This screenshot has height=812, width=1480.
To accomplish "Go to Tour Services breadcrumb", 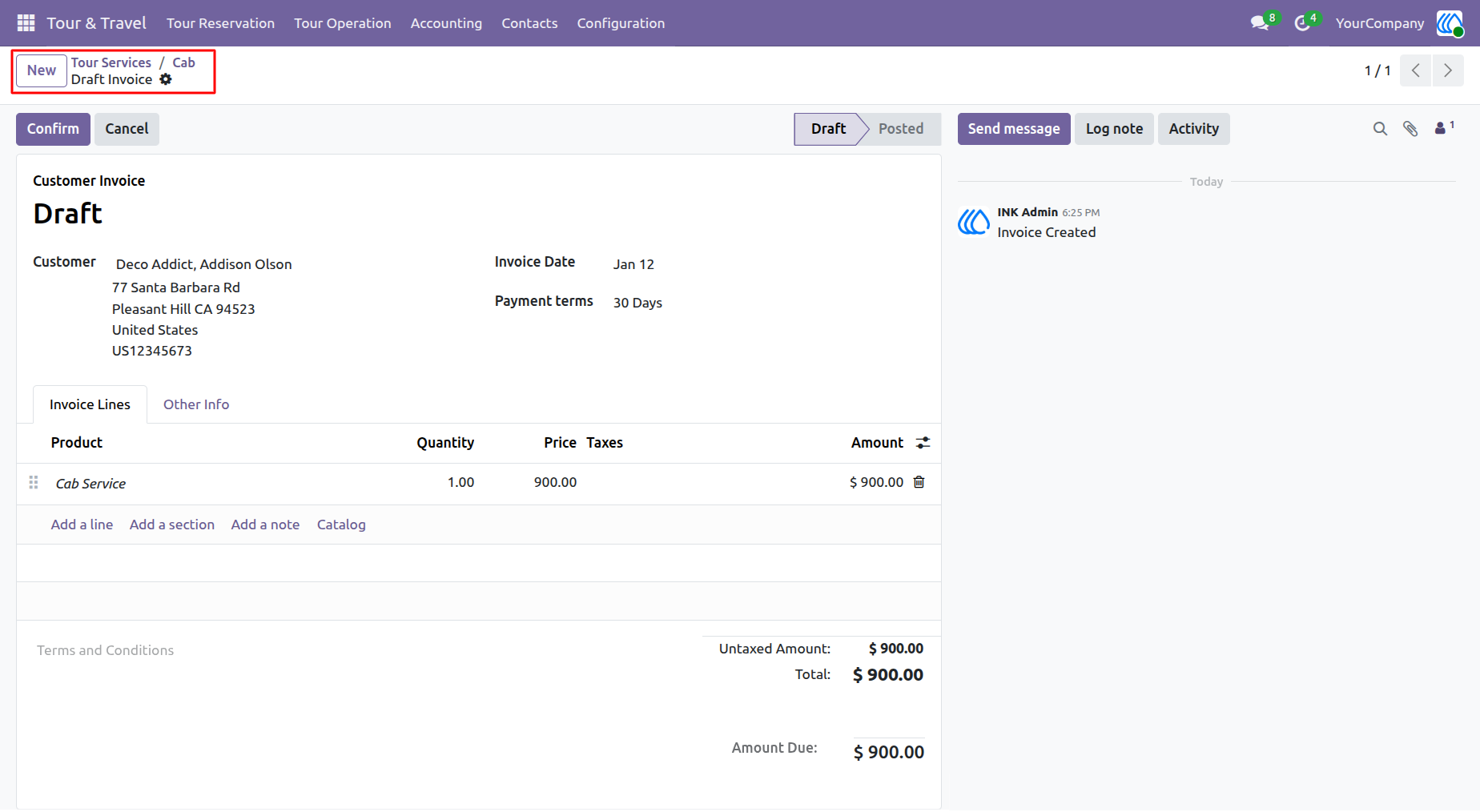I will tap(111, 62).
